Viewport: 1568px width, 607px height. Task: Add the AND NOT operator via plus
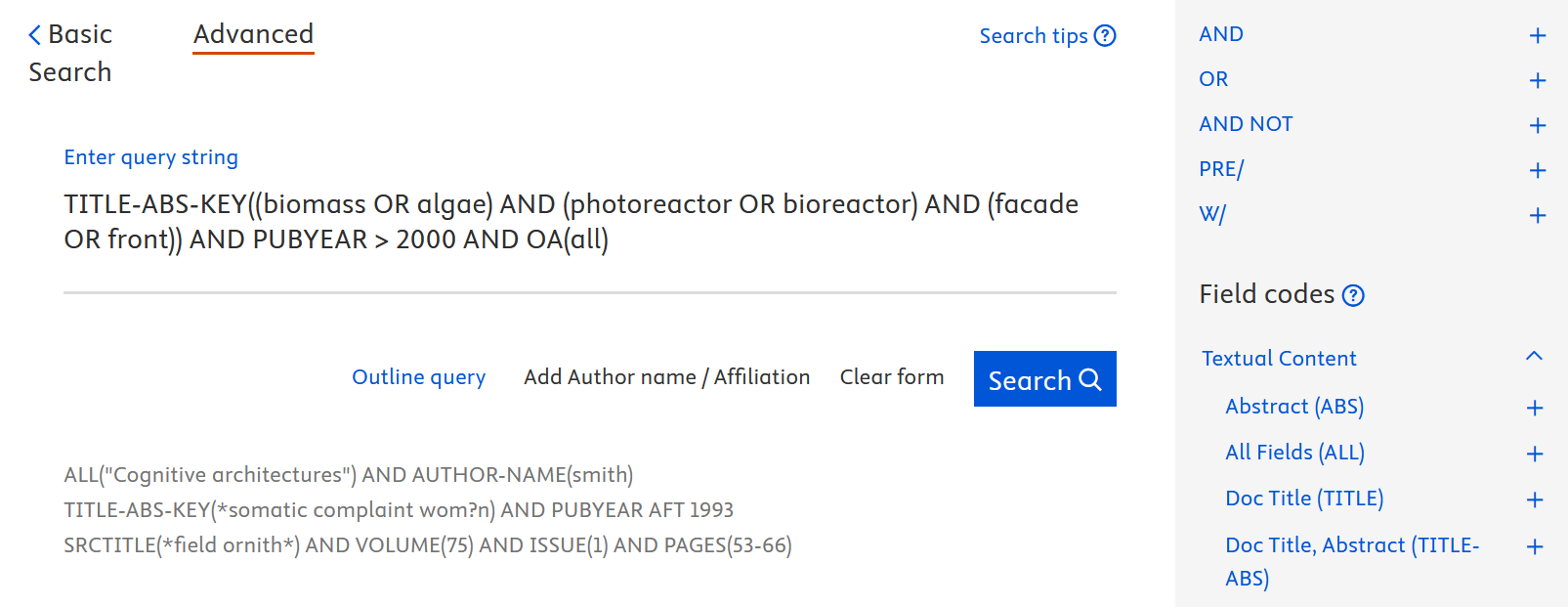[1537, 126]
